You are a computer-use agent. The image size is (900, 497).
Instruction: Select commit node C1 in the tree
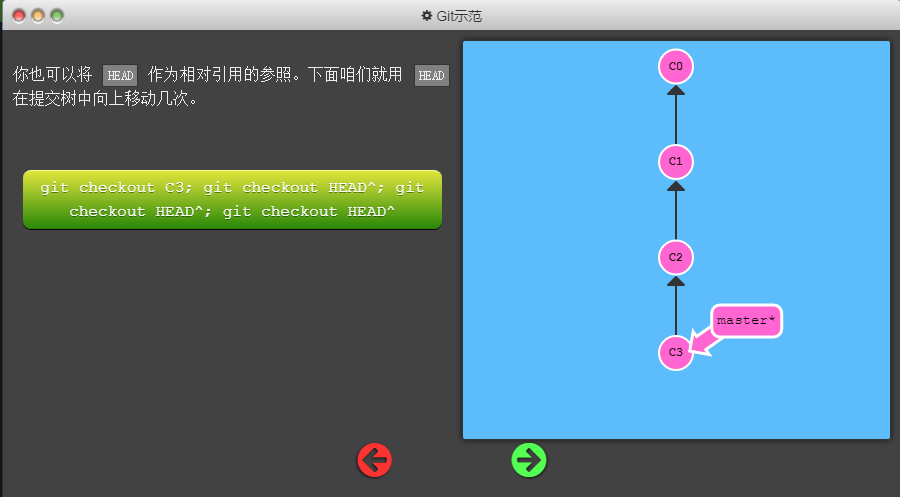coord(676,162)
